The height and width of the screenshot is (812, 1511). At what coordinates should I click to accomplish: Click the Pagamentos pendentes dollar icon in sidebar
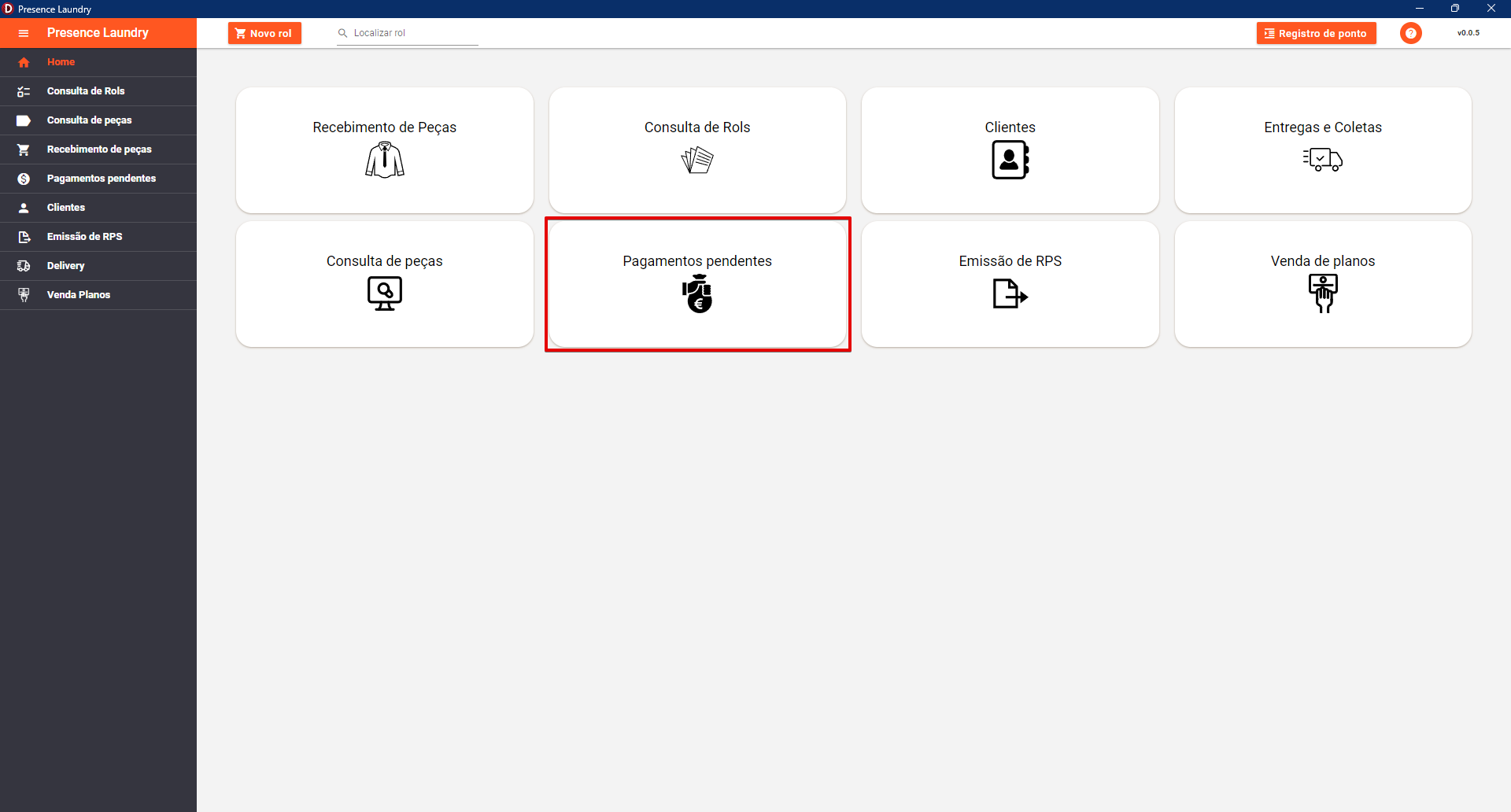24,179
